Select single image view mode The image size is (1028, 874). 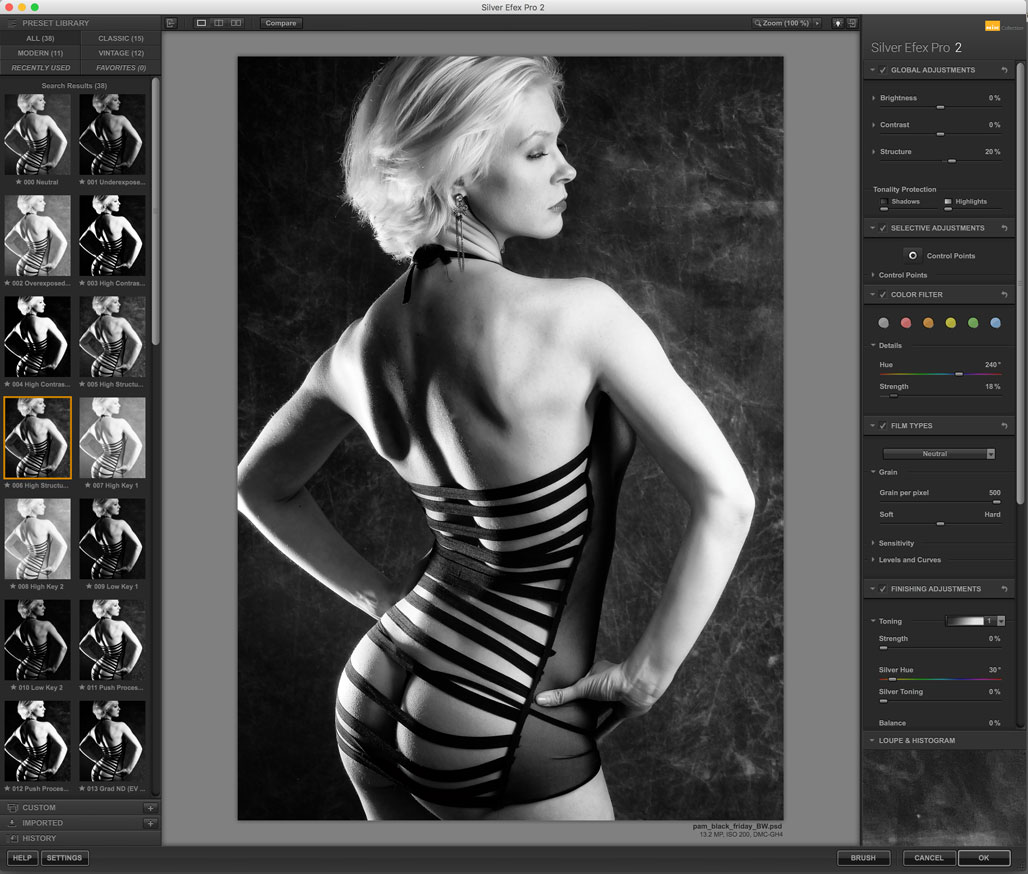201,23
